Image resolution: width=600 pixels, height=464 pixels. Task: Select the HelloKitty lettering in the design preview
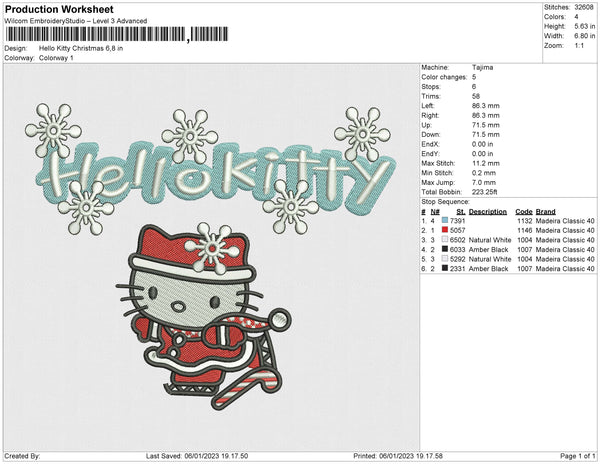pos(216,178)
